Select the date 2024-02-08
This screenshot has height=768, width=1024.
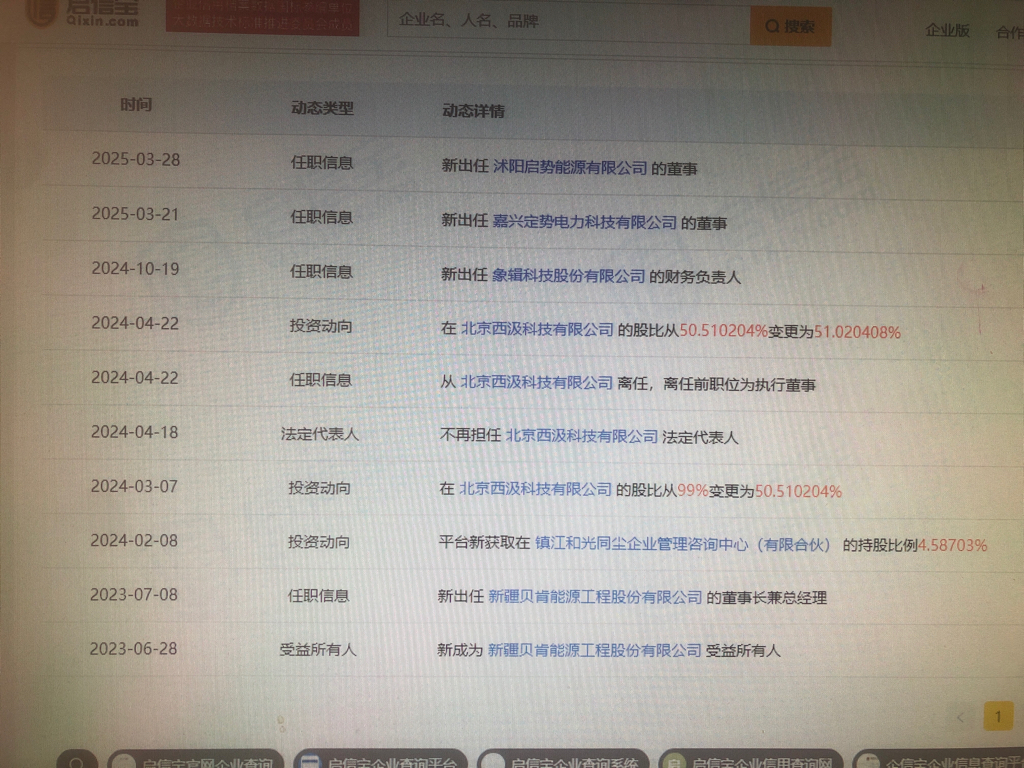(x=134, y=540)
